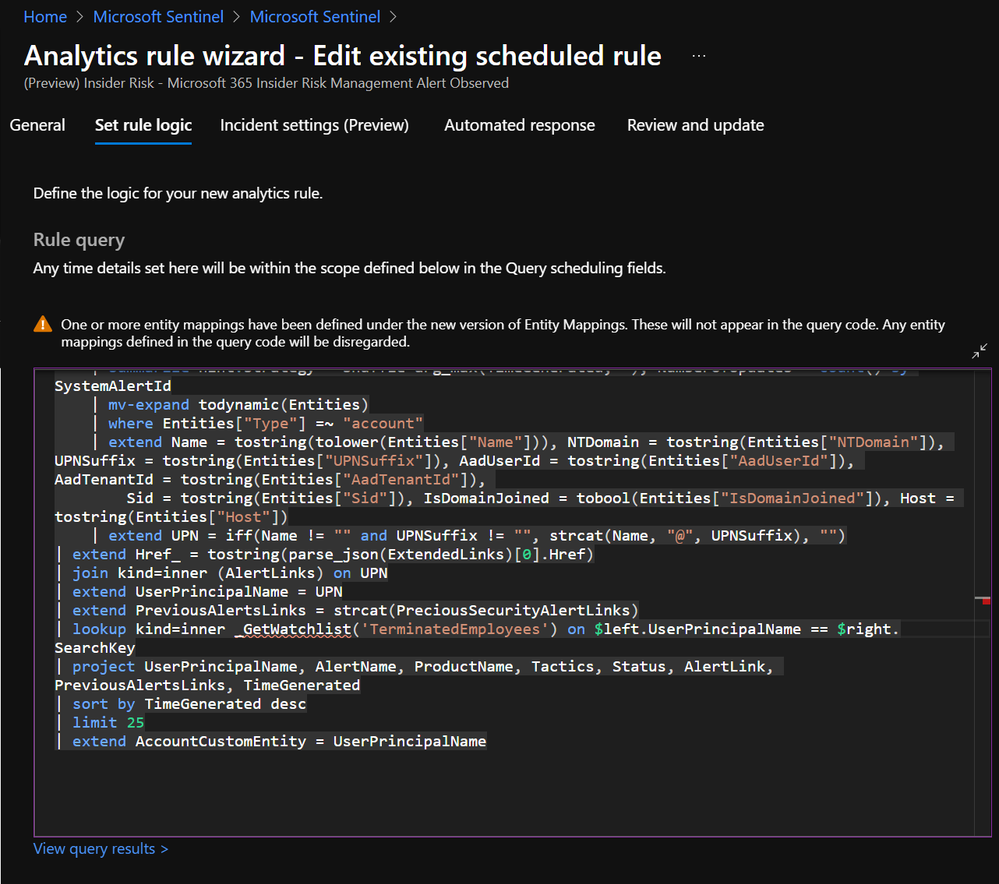This screenshot has width=999, height=884.
Task: Open the ellipsis menu beside the wizard title
Action: 699,56
